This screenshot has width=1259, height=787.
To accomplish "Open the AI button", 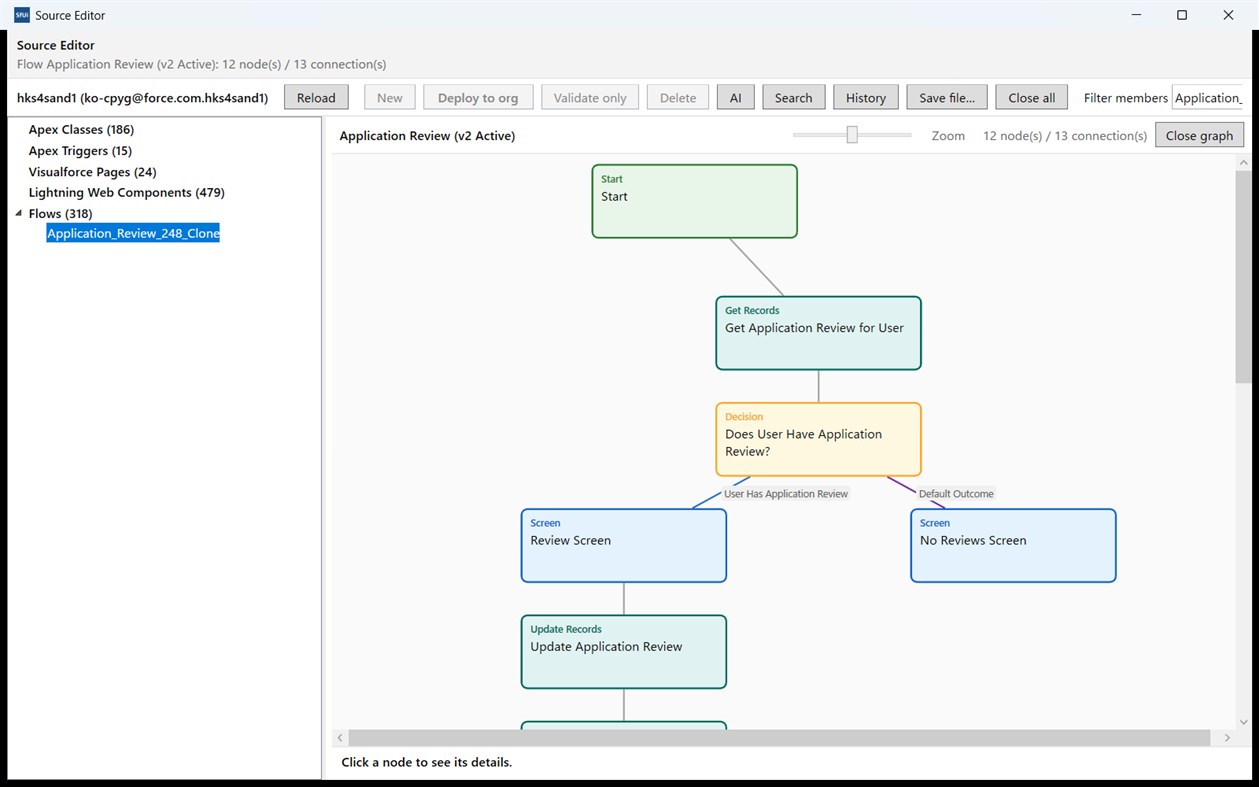I will (x=735, y=97).
